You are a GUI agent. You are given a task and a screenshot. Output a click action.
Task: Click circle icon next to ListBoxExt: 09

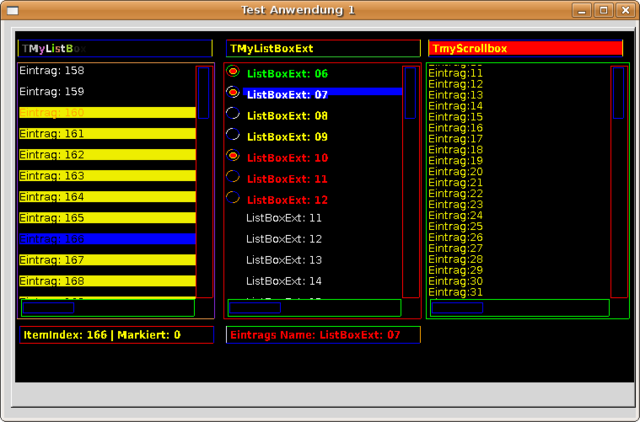click(x=233, y=135)
